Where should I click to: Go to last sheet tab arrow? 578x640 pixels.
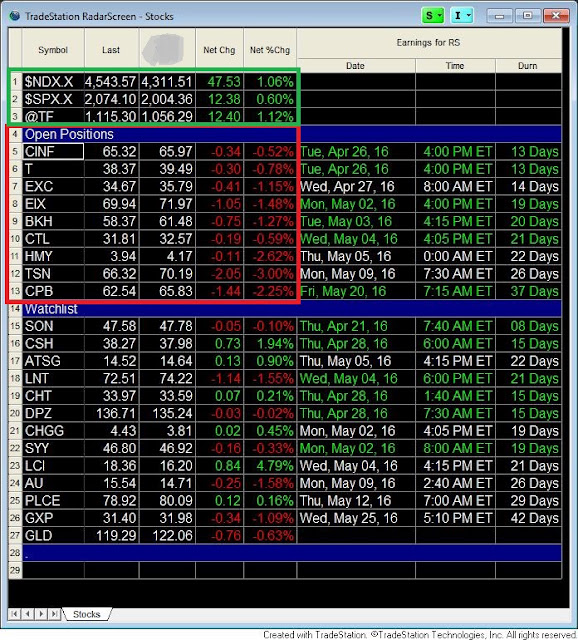coord(54,614)
